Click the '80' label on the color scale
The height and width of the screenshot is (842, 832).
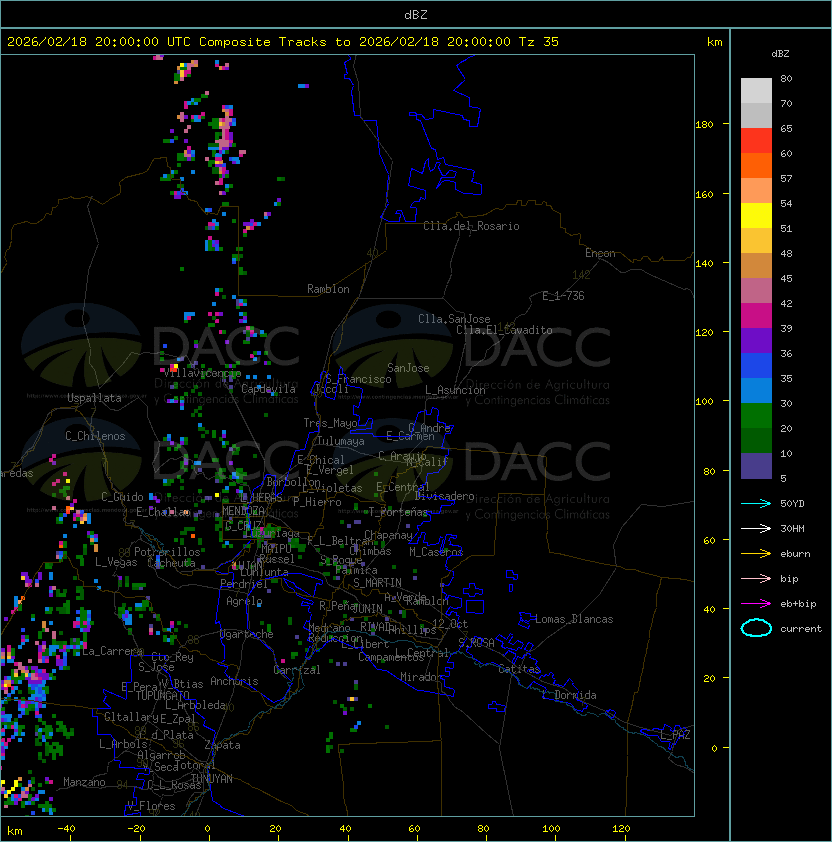786,78
